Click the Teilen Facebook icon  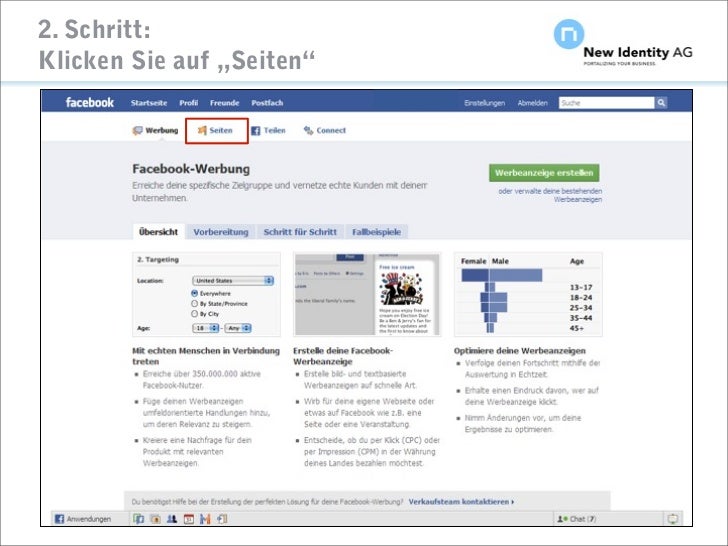coord(256,131)
